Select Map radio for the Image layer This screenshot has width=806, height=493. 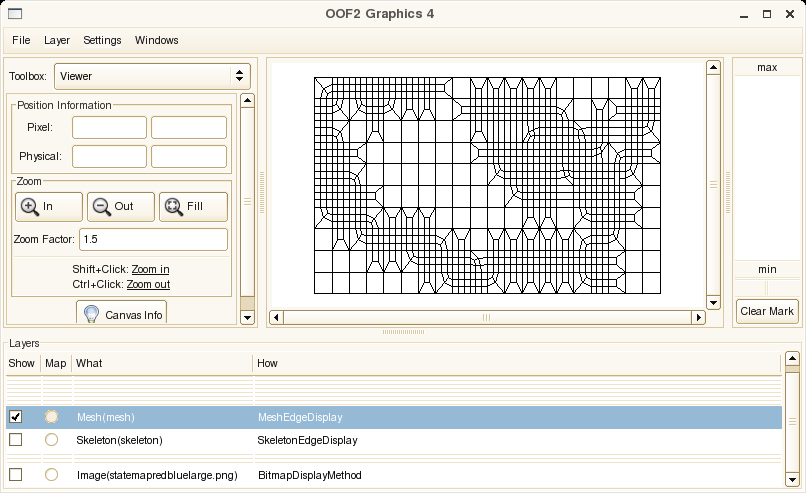[51, 474]
